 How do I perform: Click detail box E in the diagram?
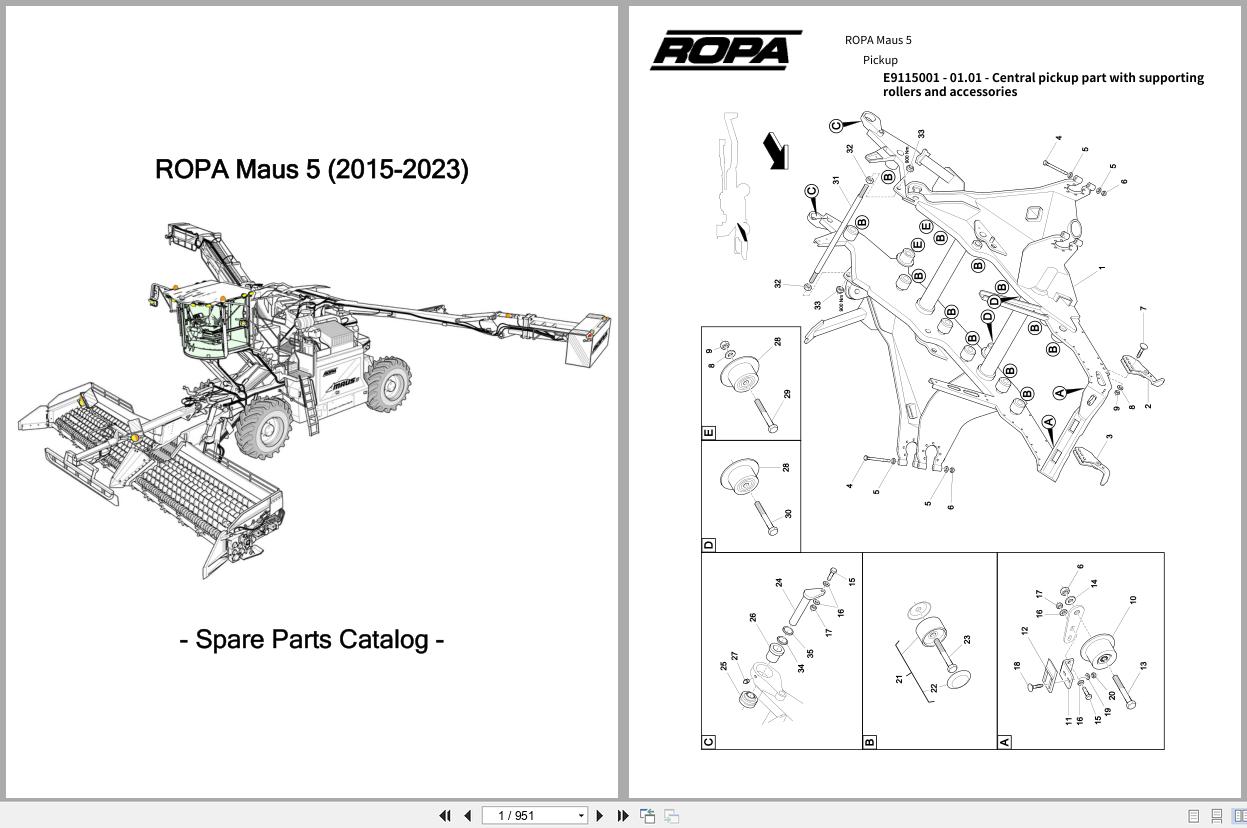point(751,383)
